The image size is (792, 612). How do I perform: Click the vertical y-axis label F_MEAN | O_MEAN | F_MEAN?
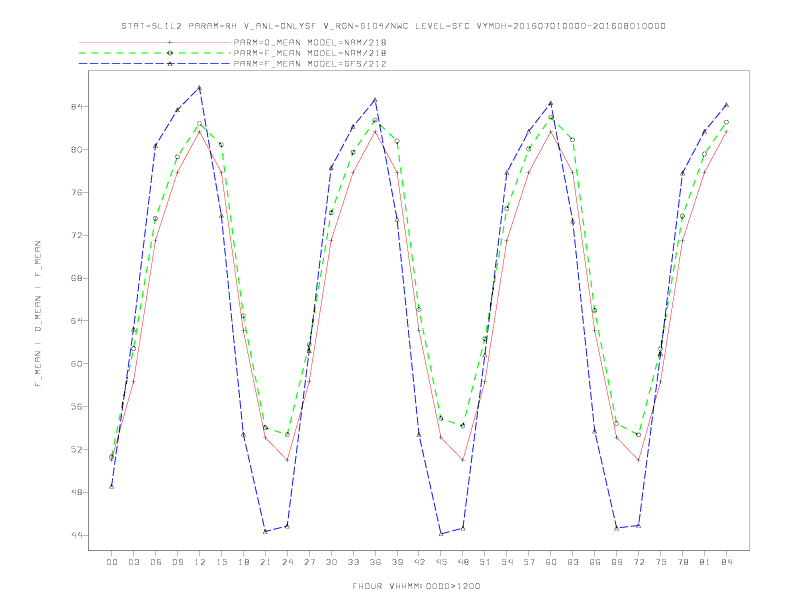(x=38, y=314)
